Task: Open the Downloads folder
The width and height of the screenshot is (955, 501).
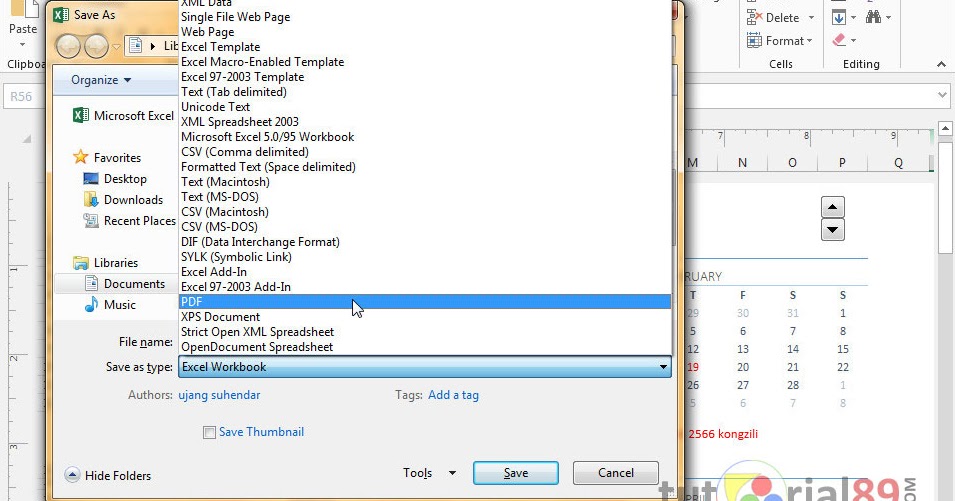Action: click(x=124, y=200)
